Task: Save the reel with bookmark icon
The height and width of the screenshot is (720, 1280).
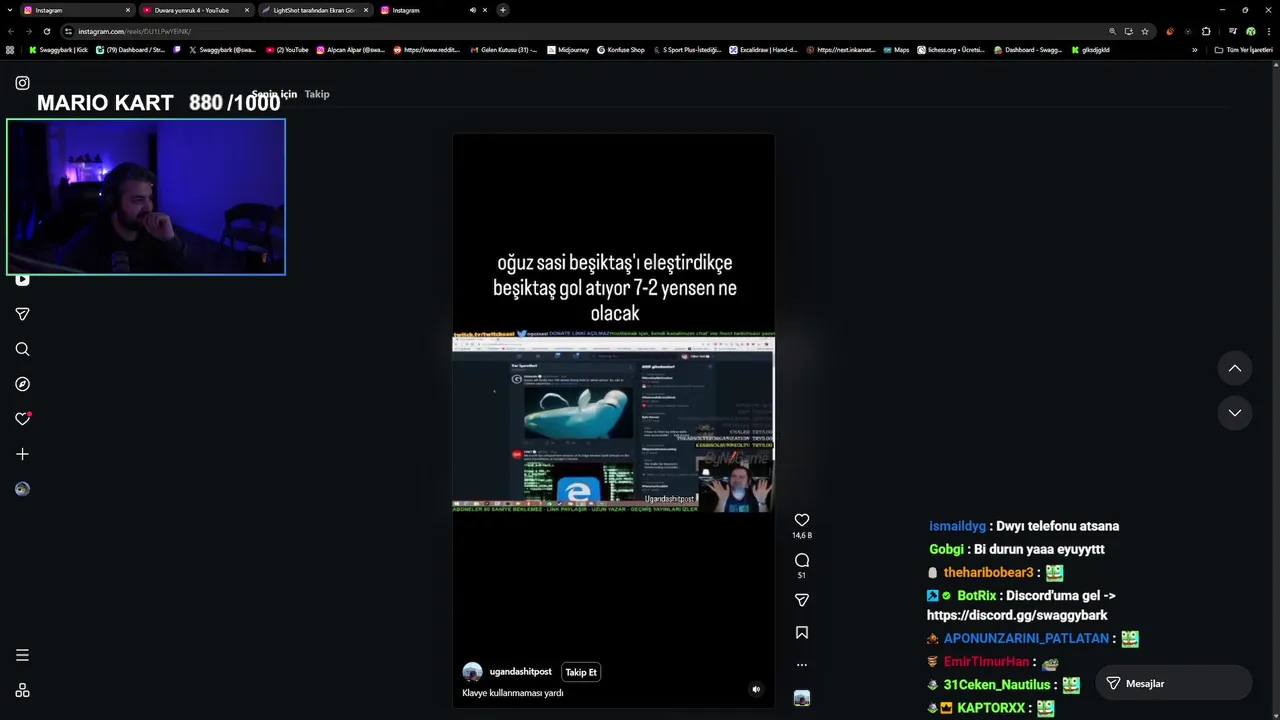Action: point(801,632)
